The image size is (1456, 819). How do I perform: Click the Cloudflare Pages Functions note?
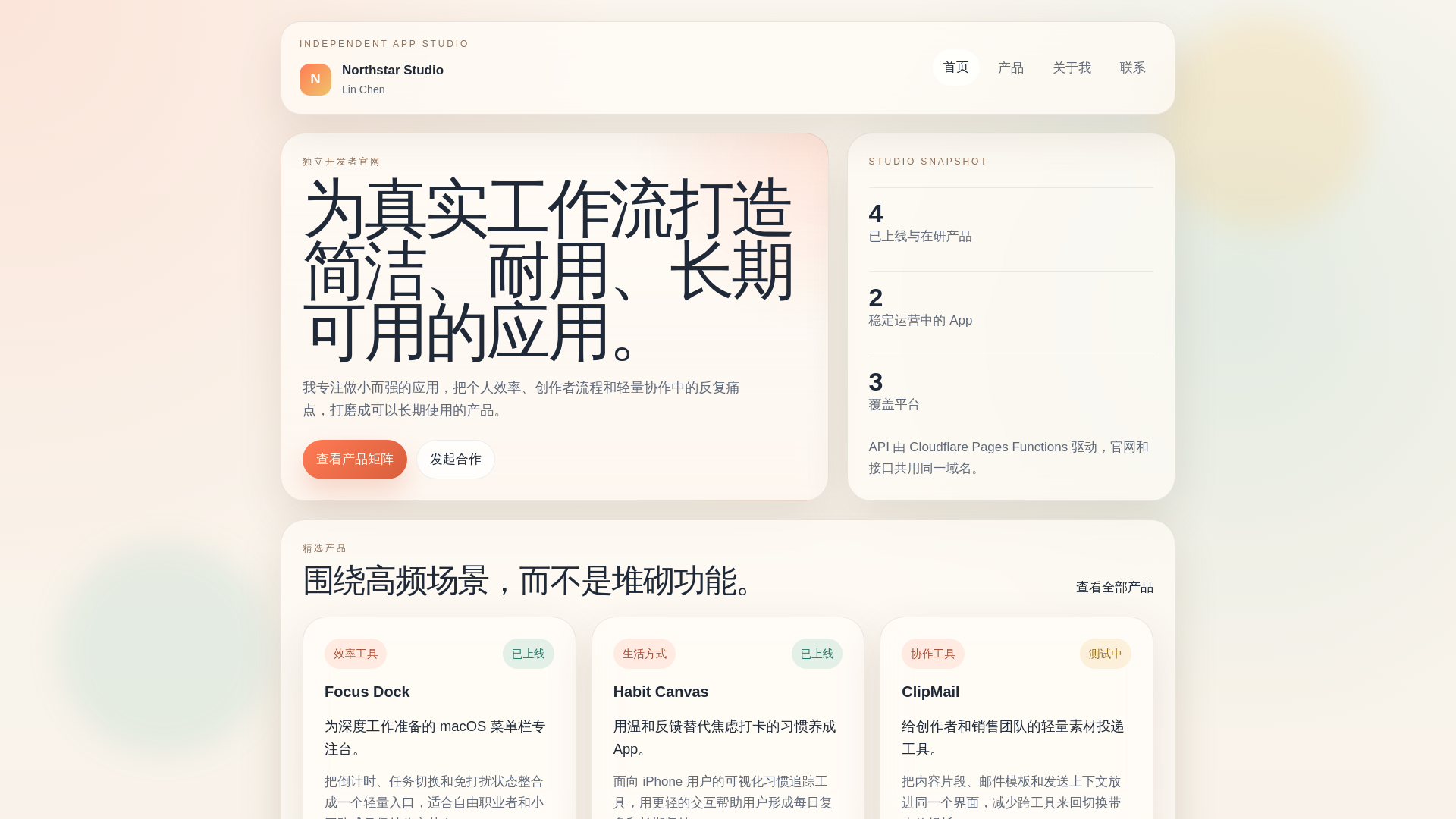coord(1010,458)
